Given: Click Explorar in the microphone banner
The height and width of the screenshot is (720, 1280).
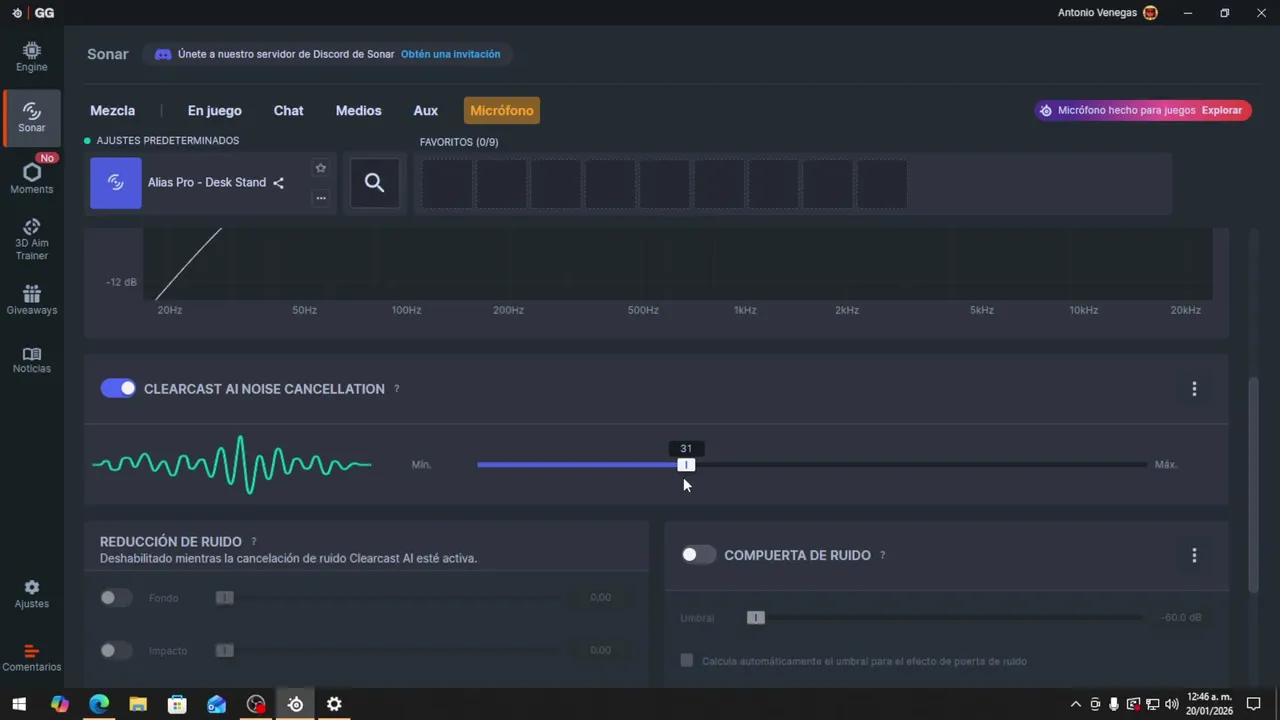Looking at the screenshot, I should click(1222, 111).
